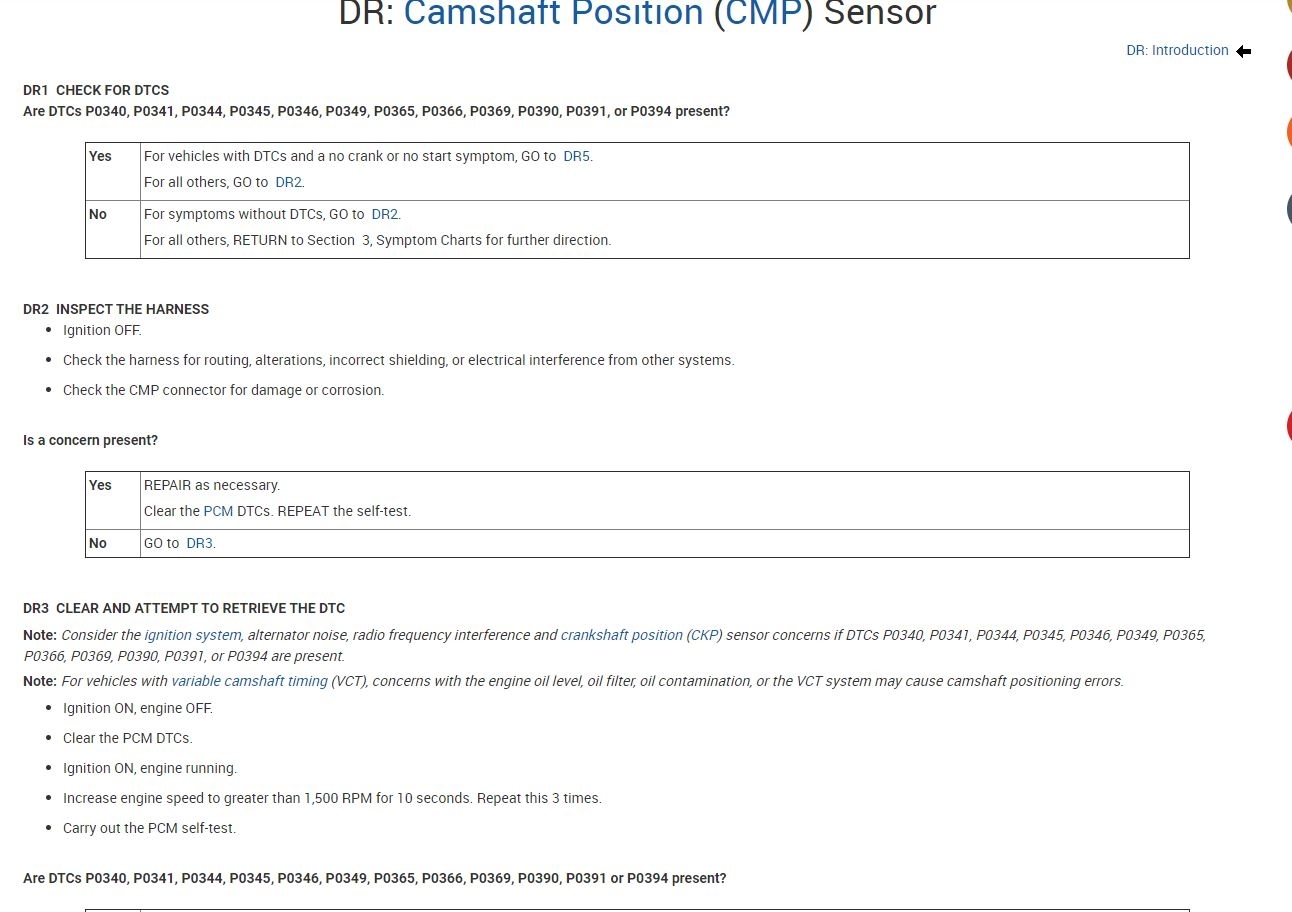Image resolution: width=1292 pixels, height=912 pixels.
Task: Jump to DR3 from the DR2 No row
Action: tap(199, 543)
